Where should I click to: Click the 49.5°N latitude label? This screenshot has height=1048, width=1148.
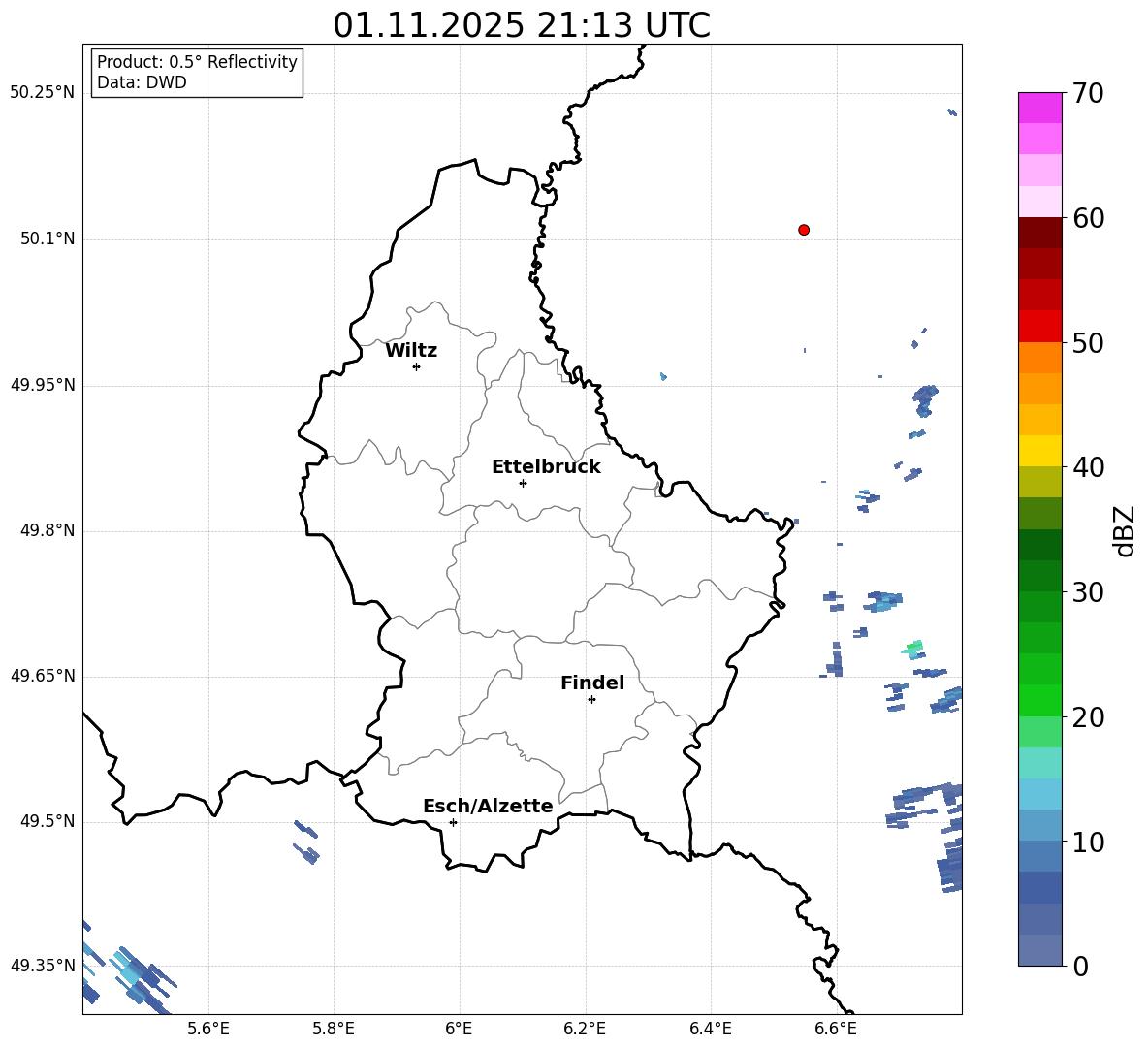pos(48,821)
